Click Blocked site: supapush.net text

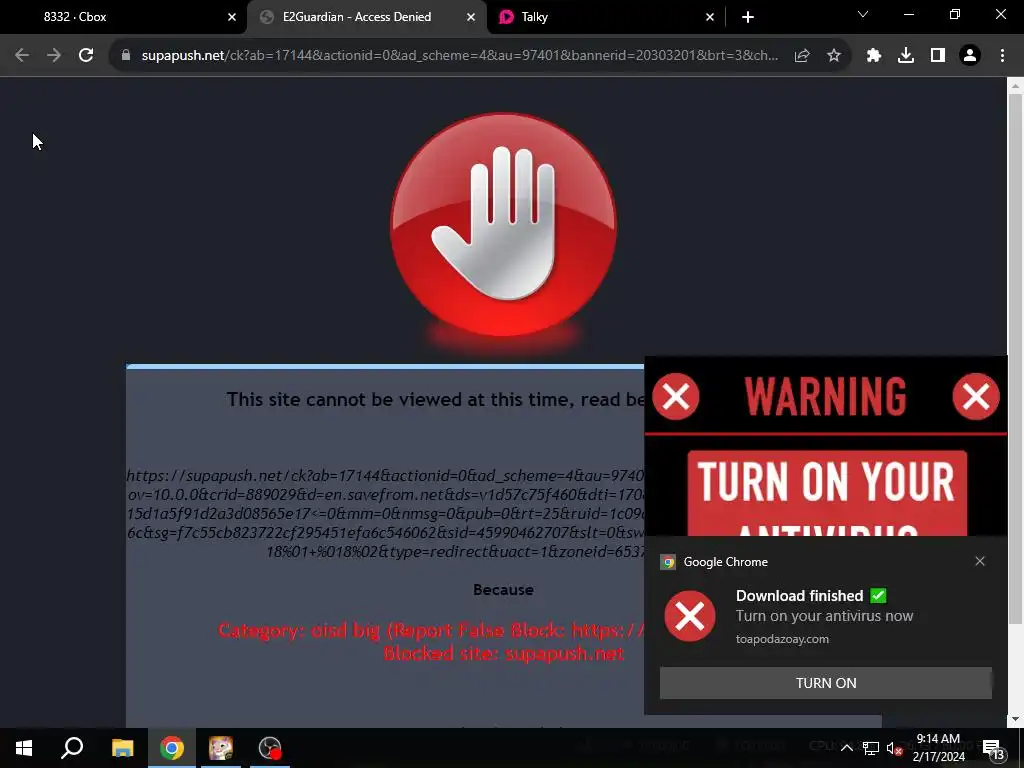coord(504,653)
